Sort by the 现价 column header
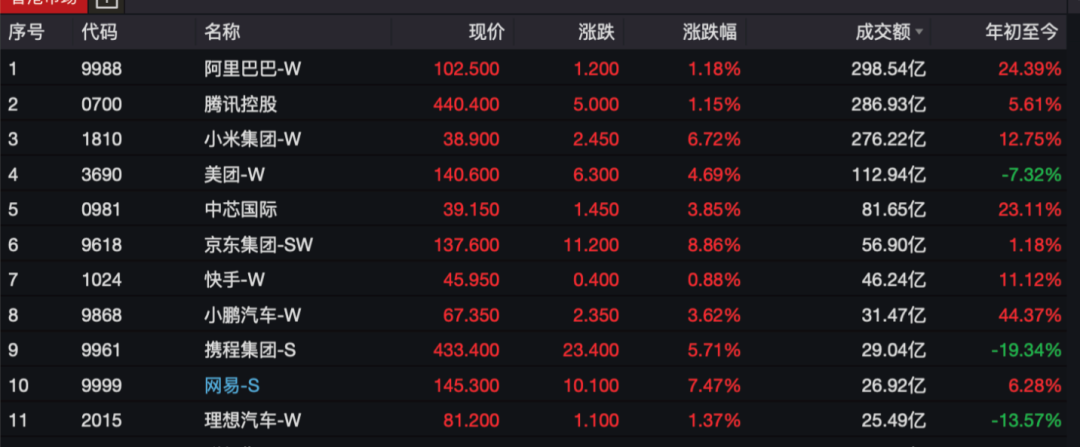This screenshot has width=1080, height=447. 487,32
